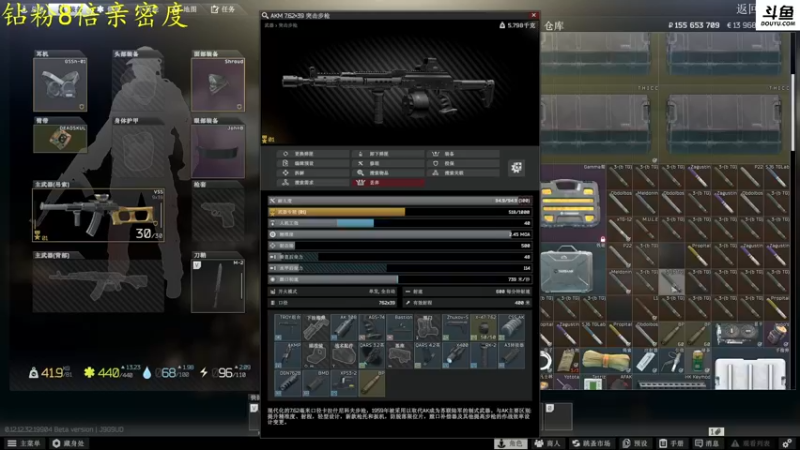
Task: Select the DARS 3.2 rail part
Action: point(372,356)
